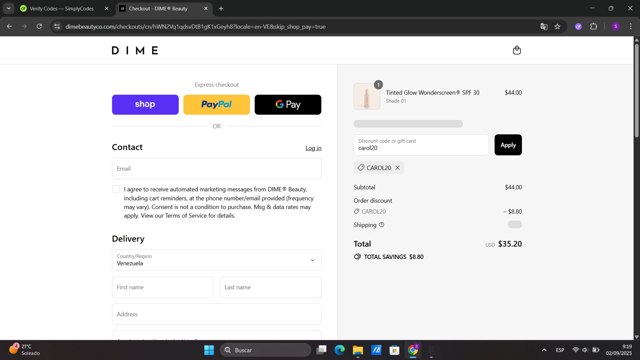
Task: Focus the First name field
Action: click(162, 287)
